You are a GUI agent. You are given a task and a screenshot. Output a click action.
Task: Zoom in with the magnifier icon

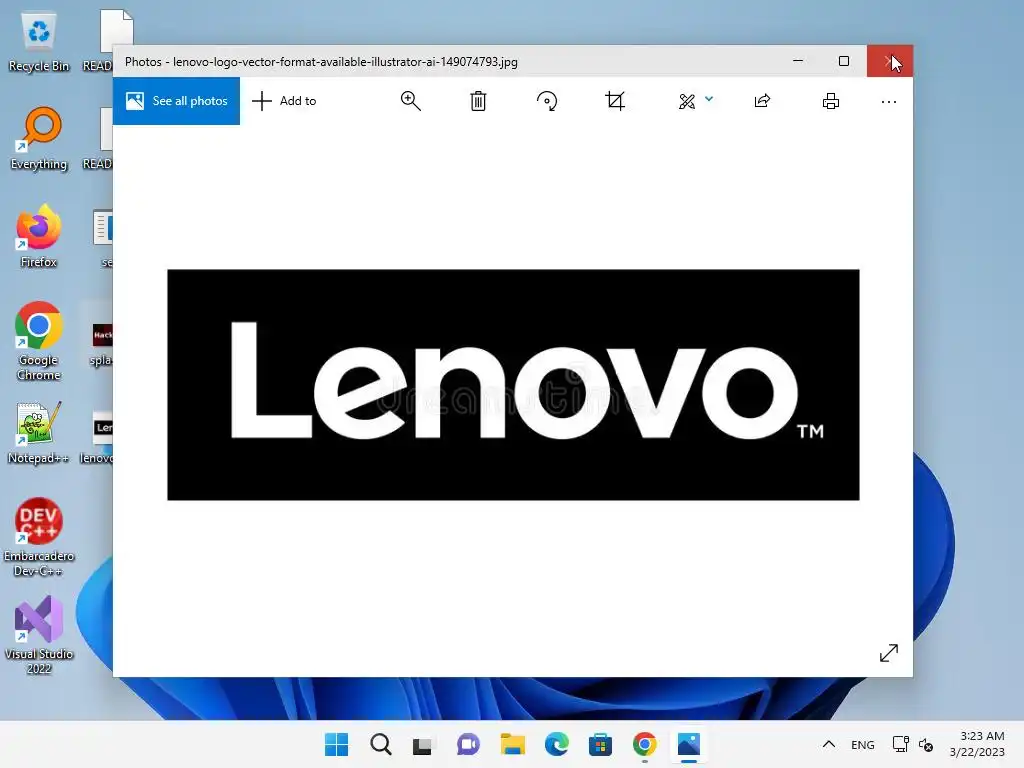[410, 101]
